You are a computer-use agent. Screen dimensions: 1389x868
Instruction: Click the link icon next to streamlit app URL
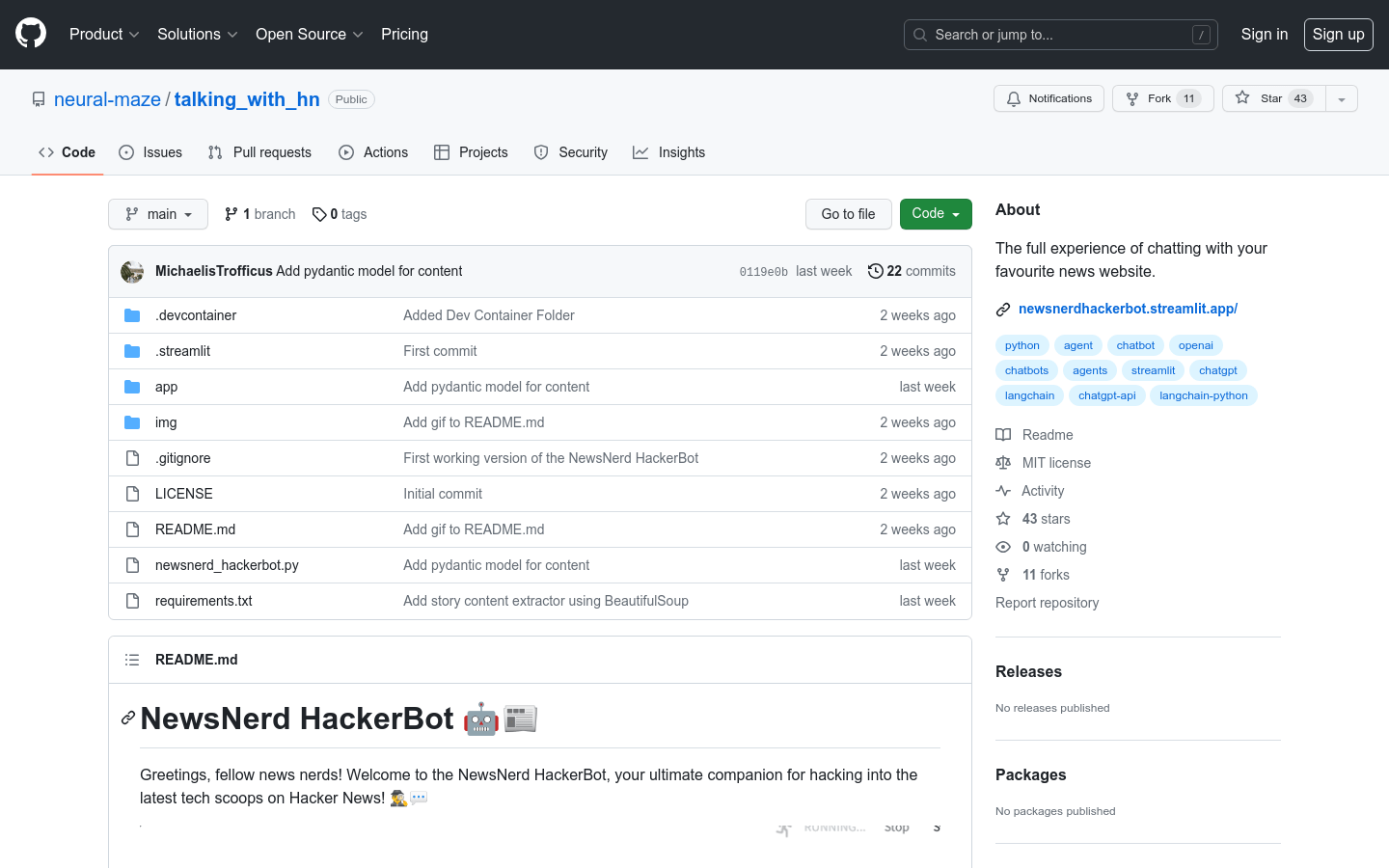pos(1003,309)
